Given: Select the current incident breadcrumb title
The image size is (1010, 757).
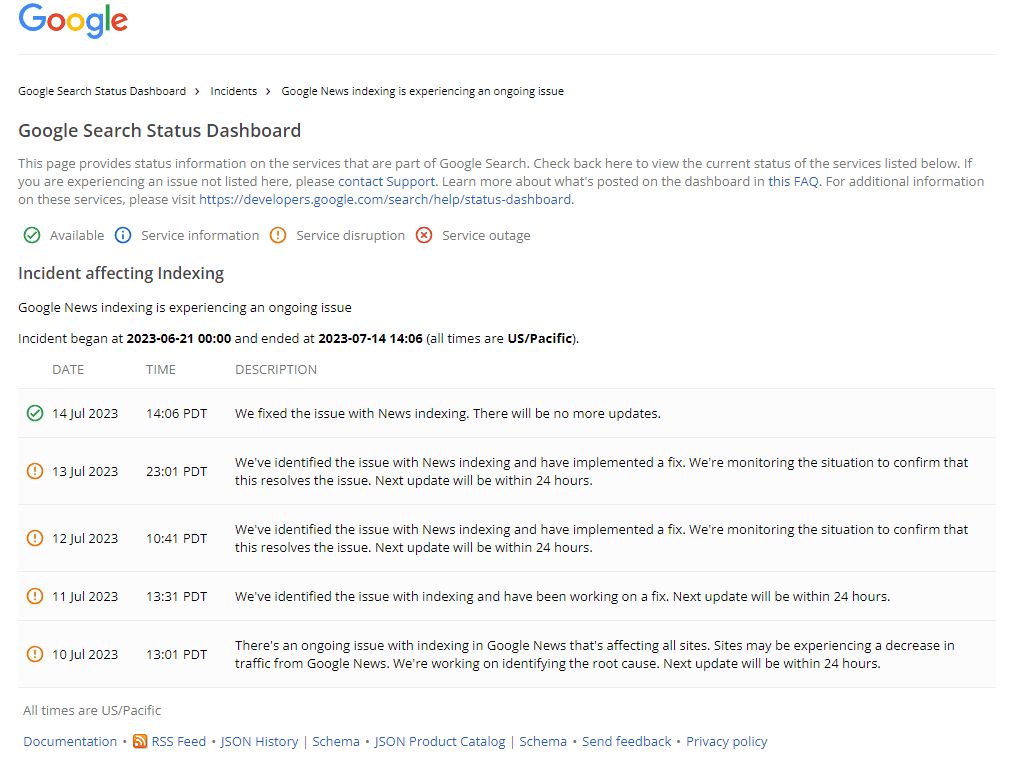Looking at the screenshot, I should click(x=423, y=91).
